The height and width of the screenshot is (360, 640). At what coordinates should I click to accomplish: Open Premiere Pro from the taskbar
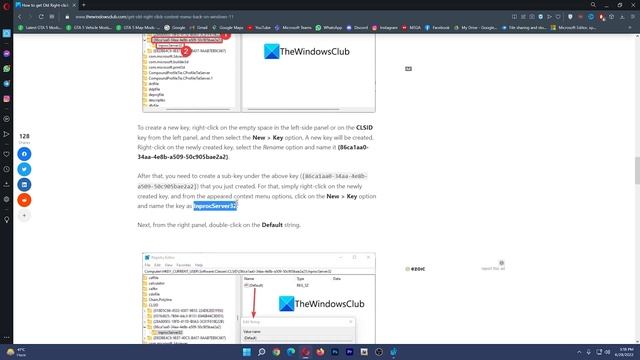(349, 352)
